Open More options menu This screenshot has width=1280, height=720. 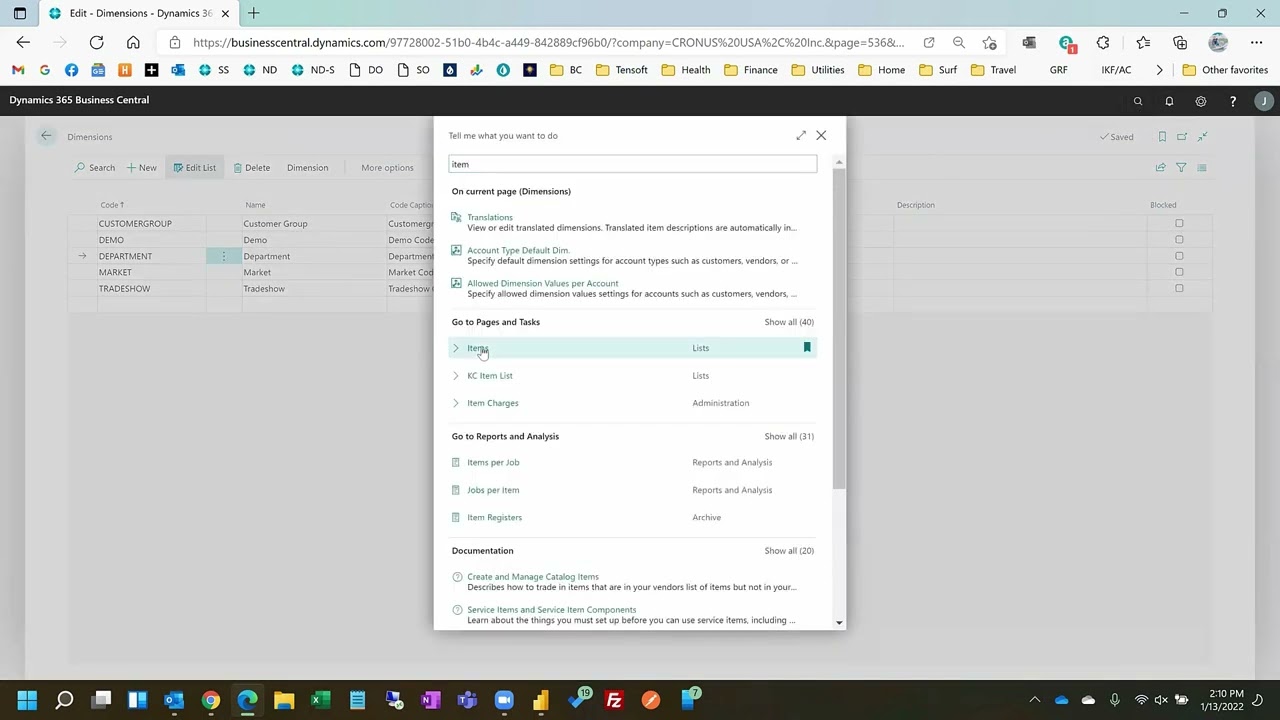coord(387,168)
